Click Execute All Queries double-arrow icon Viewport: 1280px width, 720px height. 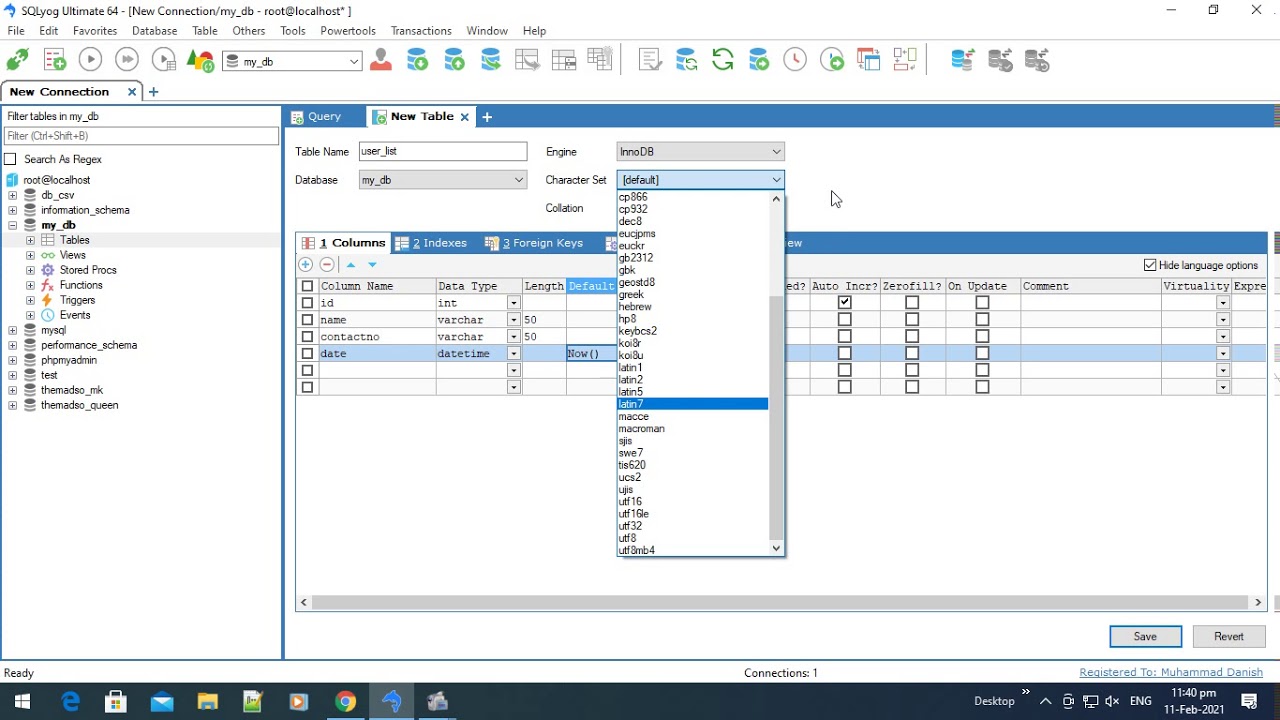[x=127, y=60]
